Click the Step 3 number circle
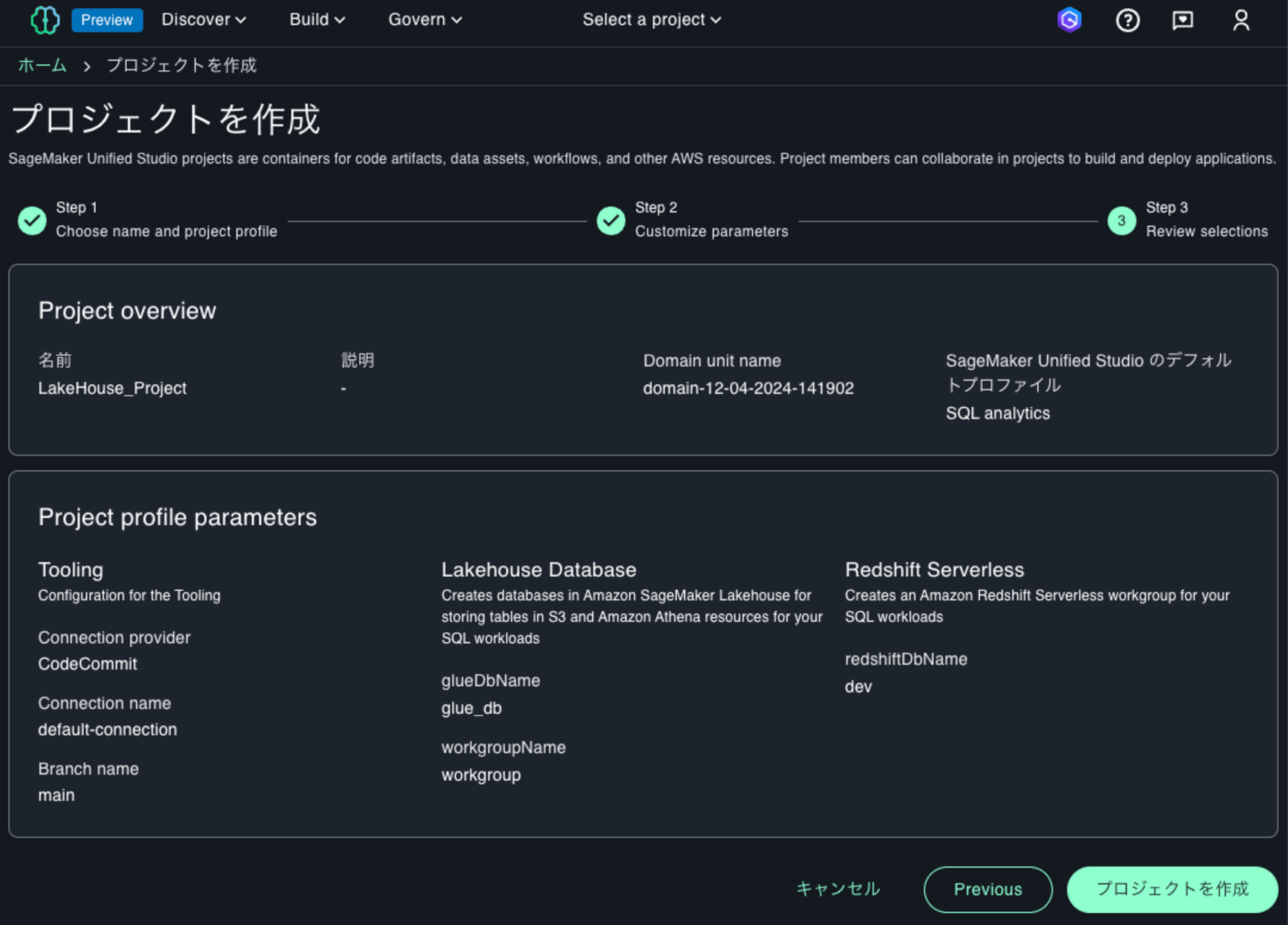This screenshot has height=925, width=1288. coord(1122,221)
